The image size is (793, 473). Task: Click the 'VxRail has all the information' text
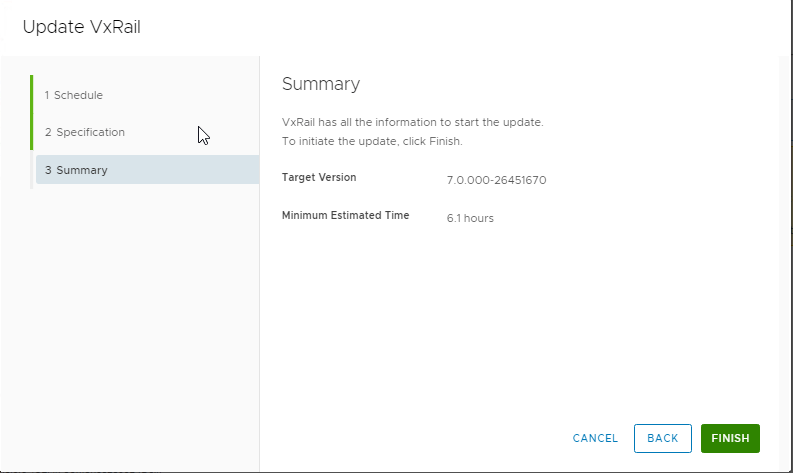[412, 122]
